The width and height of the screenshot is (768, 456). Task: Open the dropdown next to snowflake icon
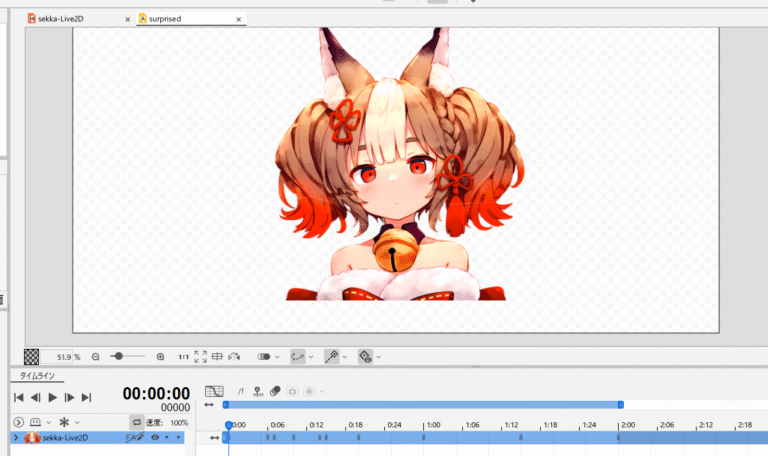click(x=77, y=422)
